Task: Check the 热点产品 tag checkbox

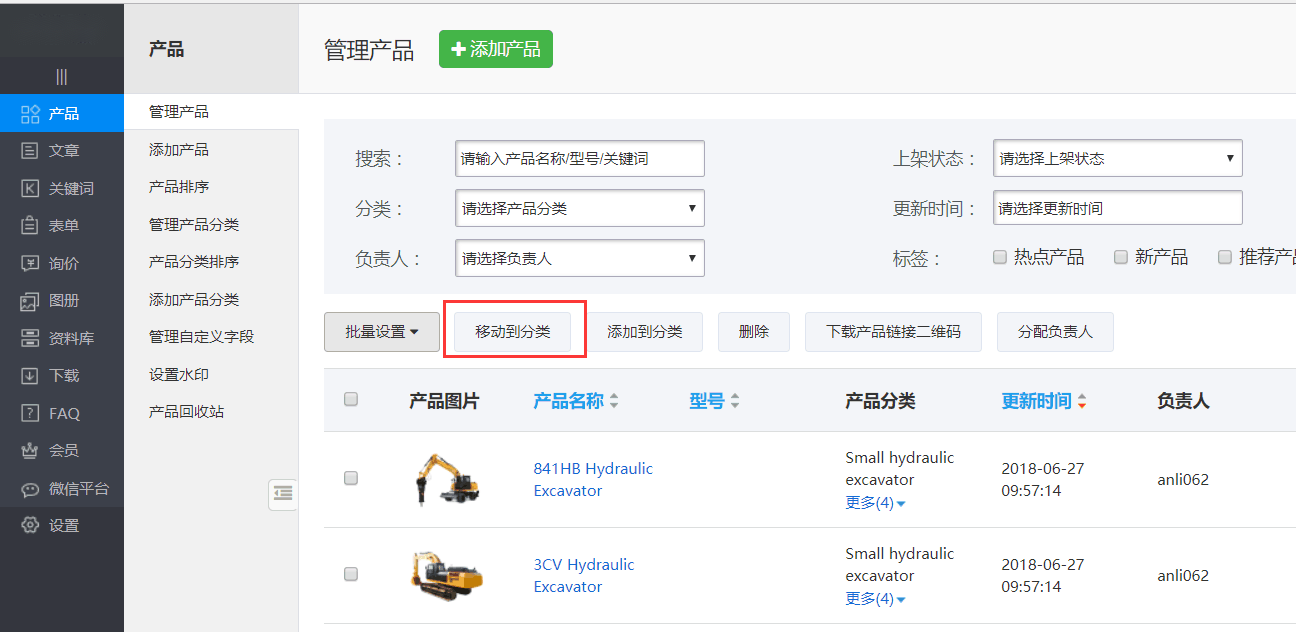Action: [x=1000, y=257]
